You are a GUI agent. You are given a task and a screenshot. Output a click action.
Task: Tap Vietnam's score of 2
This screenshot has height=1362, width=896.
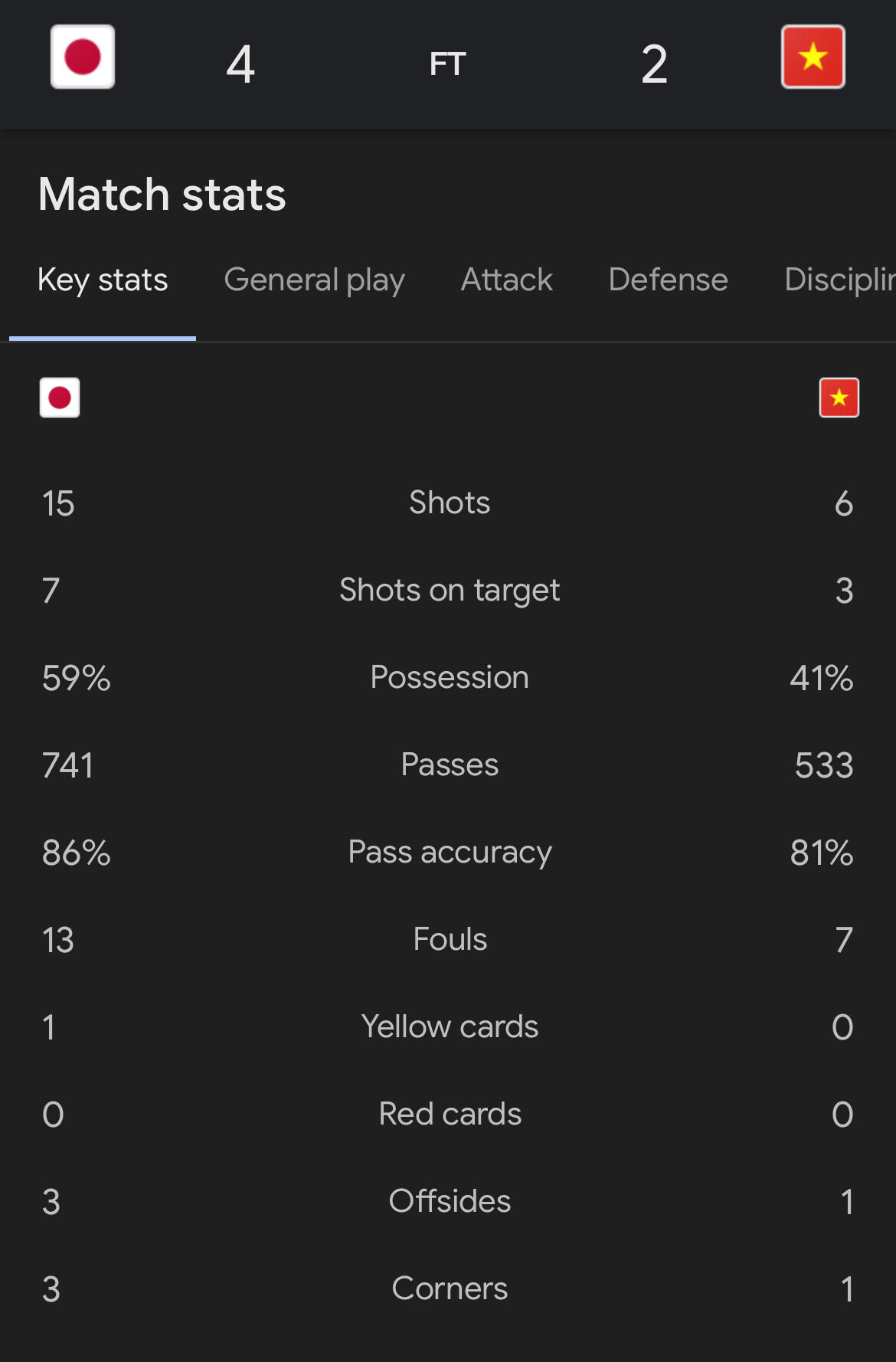click(654, 64)
